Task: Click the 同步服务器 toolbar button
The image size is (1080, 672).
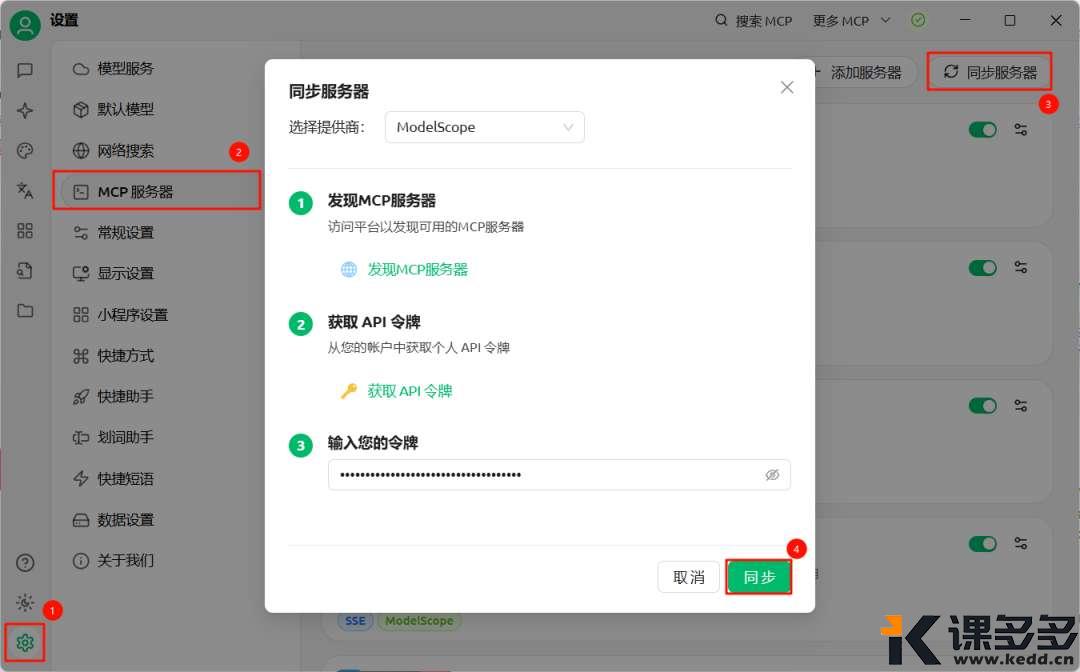Action: point(990,72)
